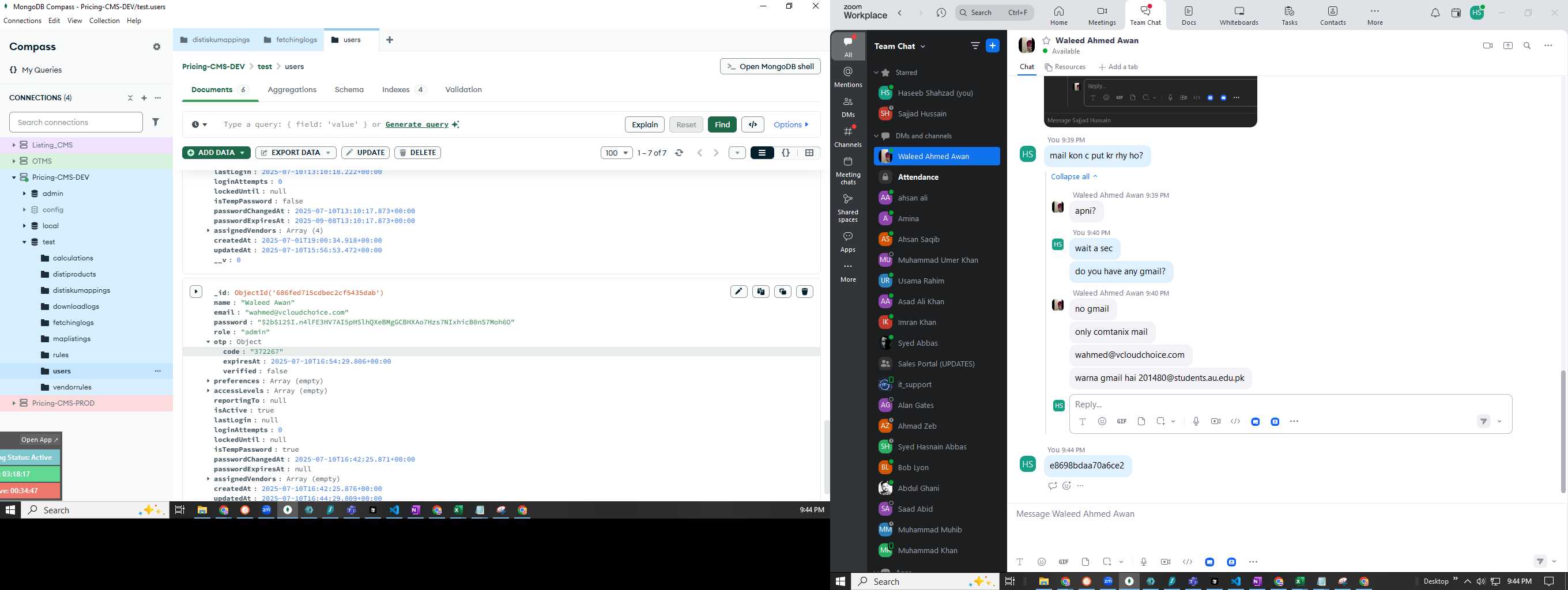Search within the Waleed chat using magnifier icon

[1527, 46]
